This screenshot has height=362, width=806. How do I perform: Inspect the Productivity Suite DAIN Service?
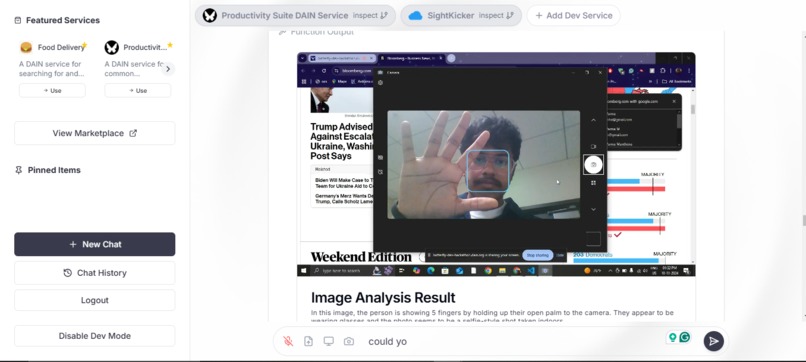pyautogui.click(x=370, y=15)
